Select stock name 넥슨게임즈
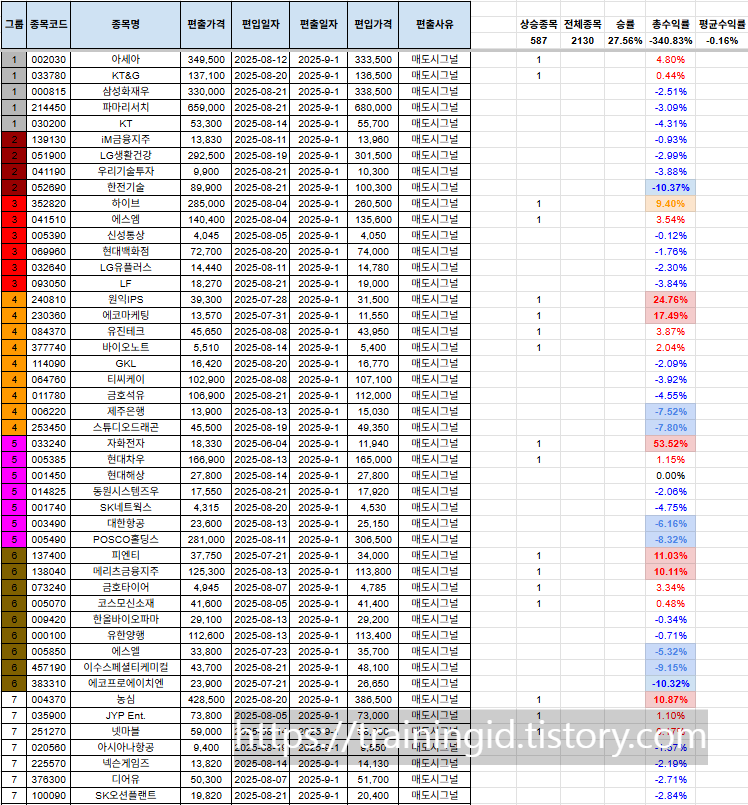The width and height of the screenshot is (748, 805). 125,763
